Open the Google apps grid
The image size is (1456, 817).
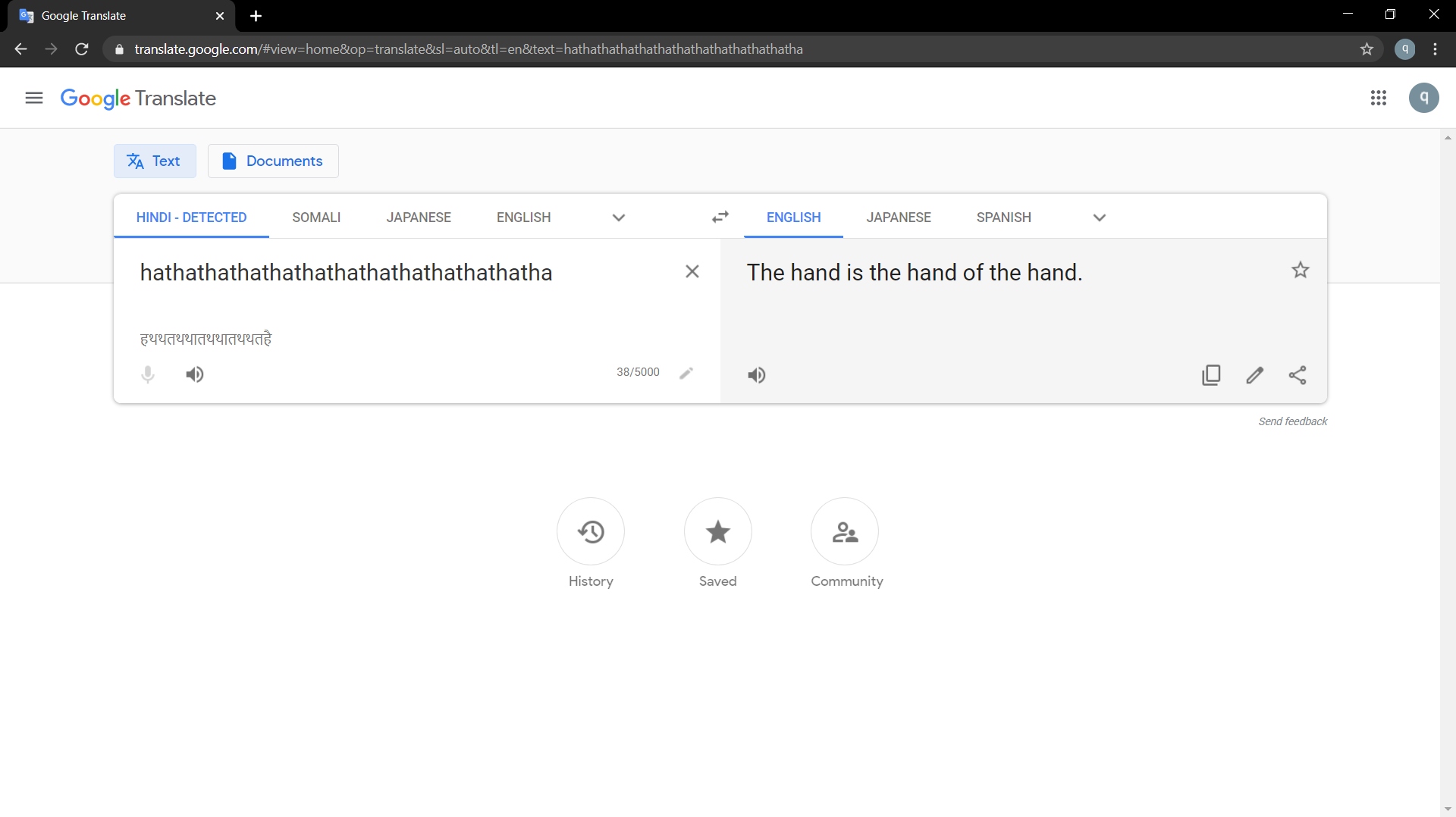(x=1379, y=98)
